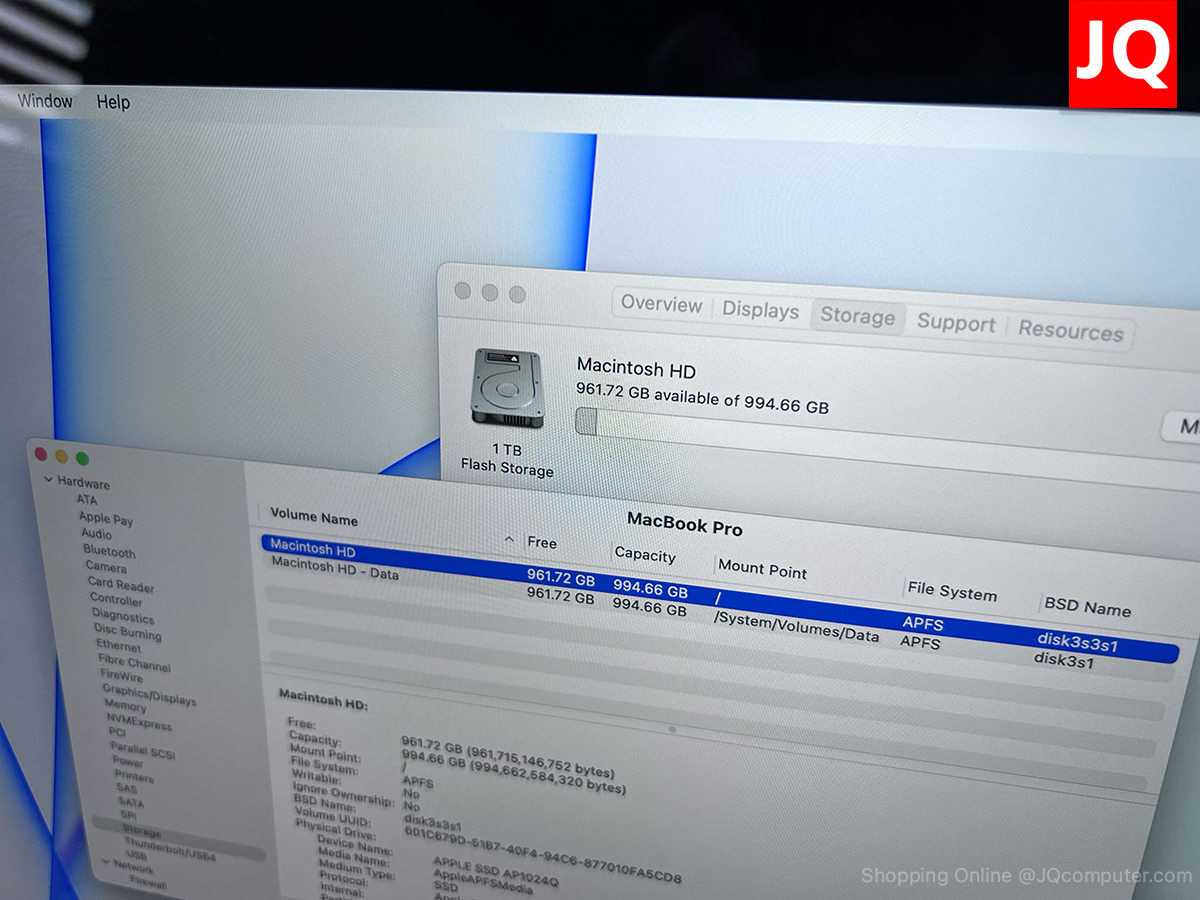Screen dimensions: 1200x900
Task: Select Parallel SCSI in the sidebar
Action: pyautogui.click(x=143, y=751)
